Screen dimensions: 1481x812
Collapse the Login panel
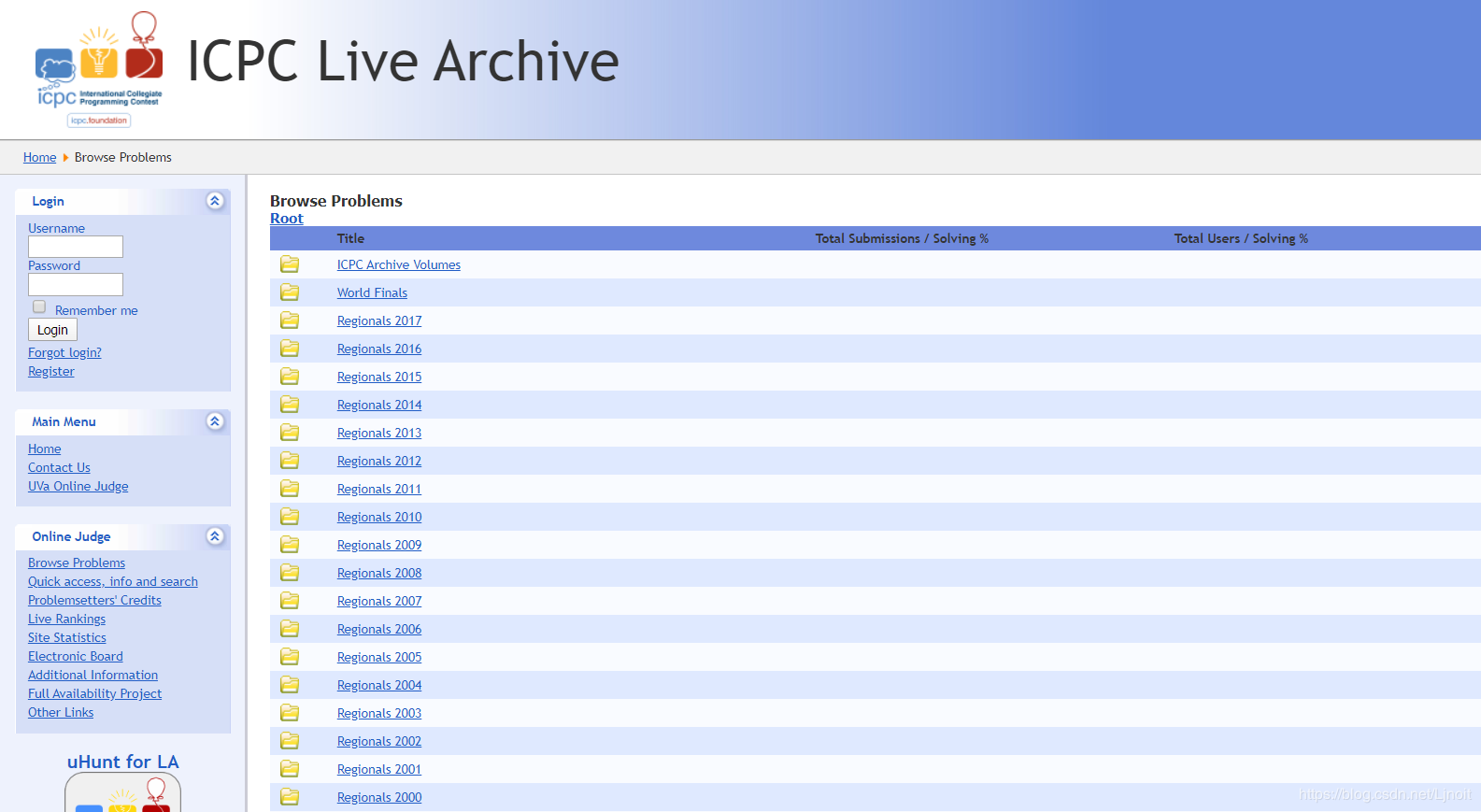coord(215,201)
